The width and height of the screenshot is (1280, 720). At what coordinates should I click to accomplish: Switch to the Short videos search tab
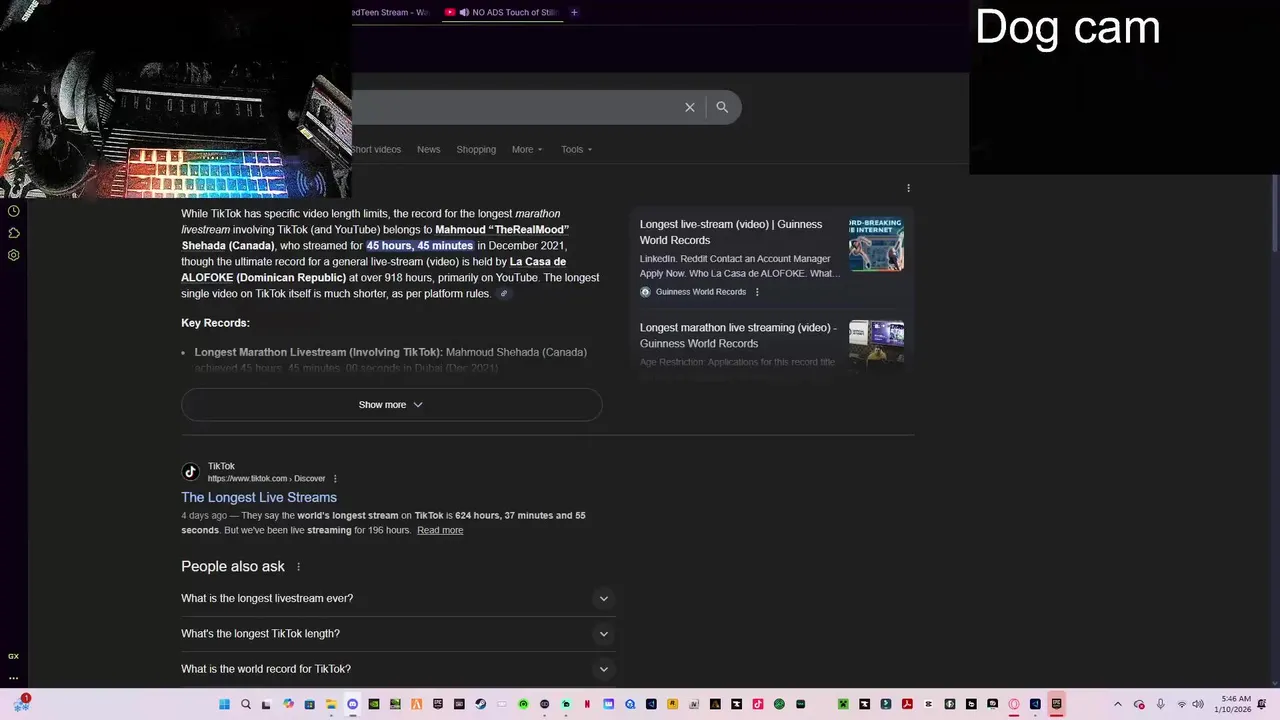coord(376,149)
